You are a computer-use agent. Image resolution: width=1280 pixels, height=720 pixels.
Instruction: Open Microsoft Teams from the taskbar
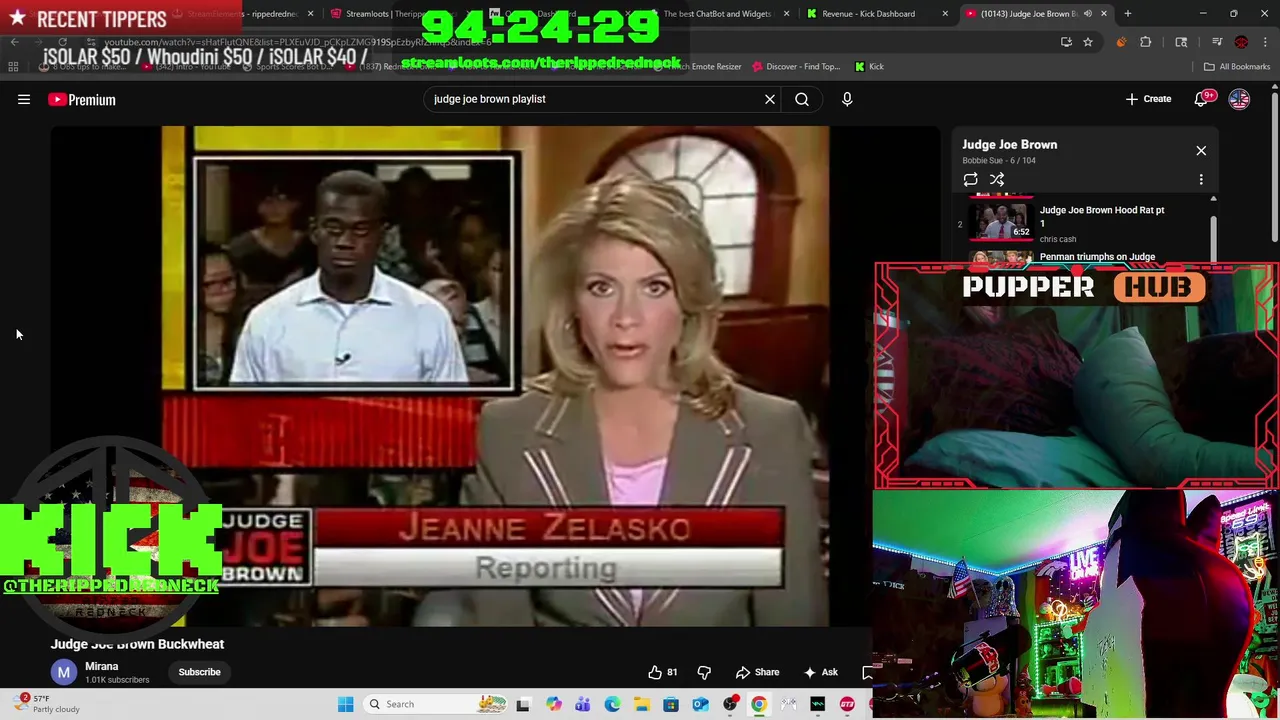[x=582, y=704]
